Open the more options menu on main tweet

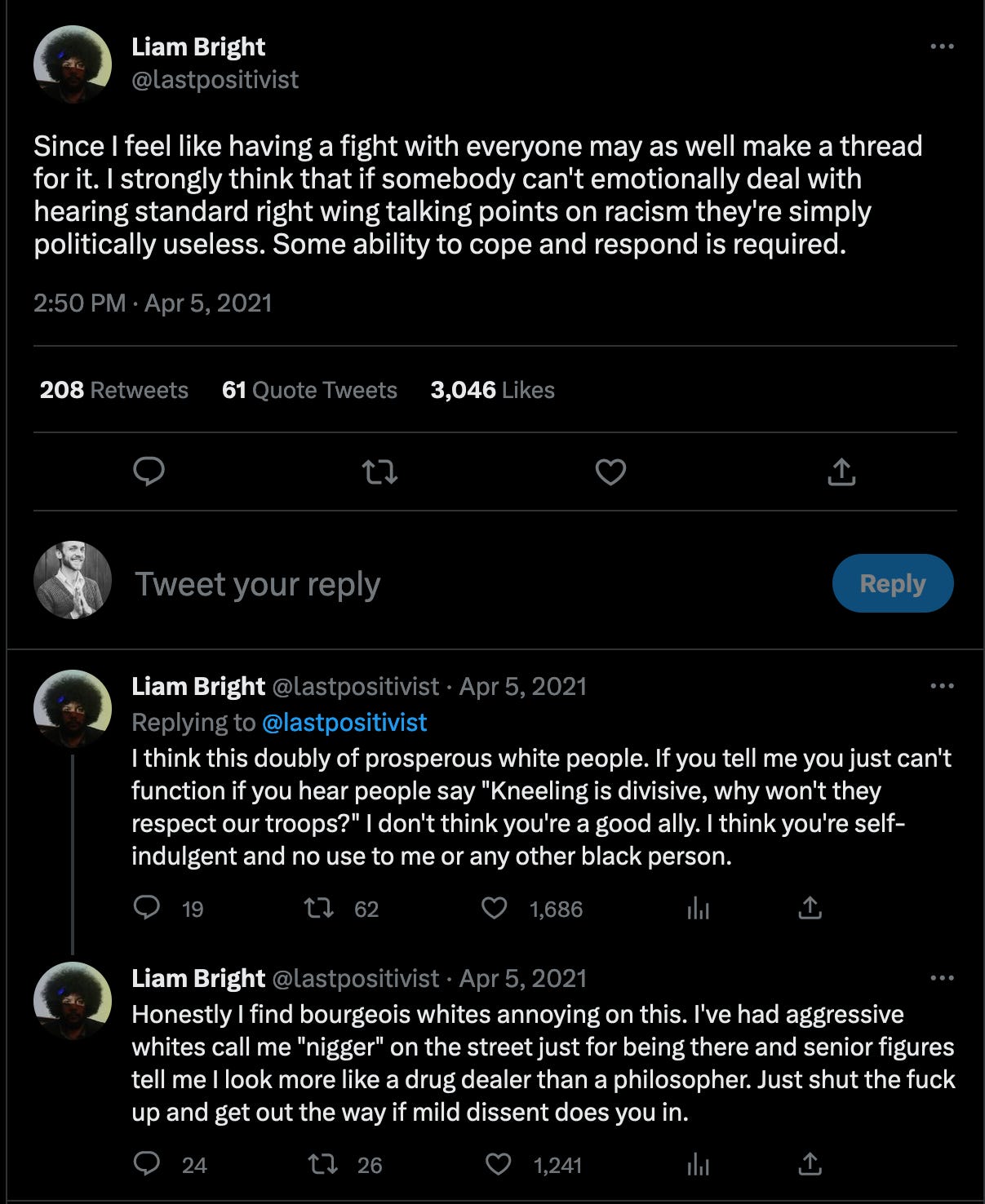pyautogui.click(x=942, y=46)
